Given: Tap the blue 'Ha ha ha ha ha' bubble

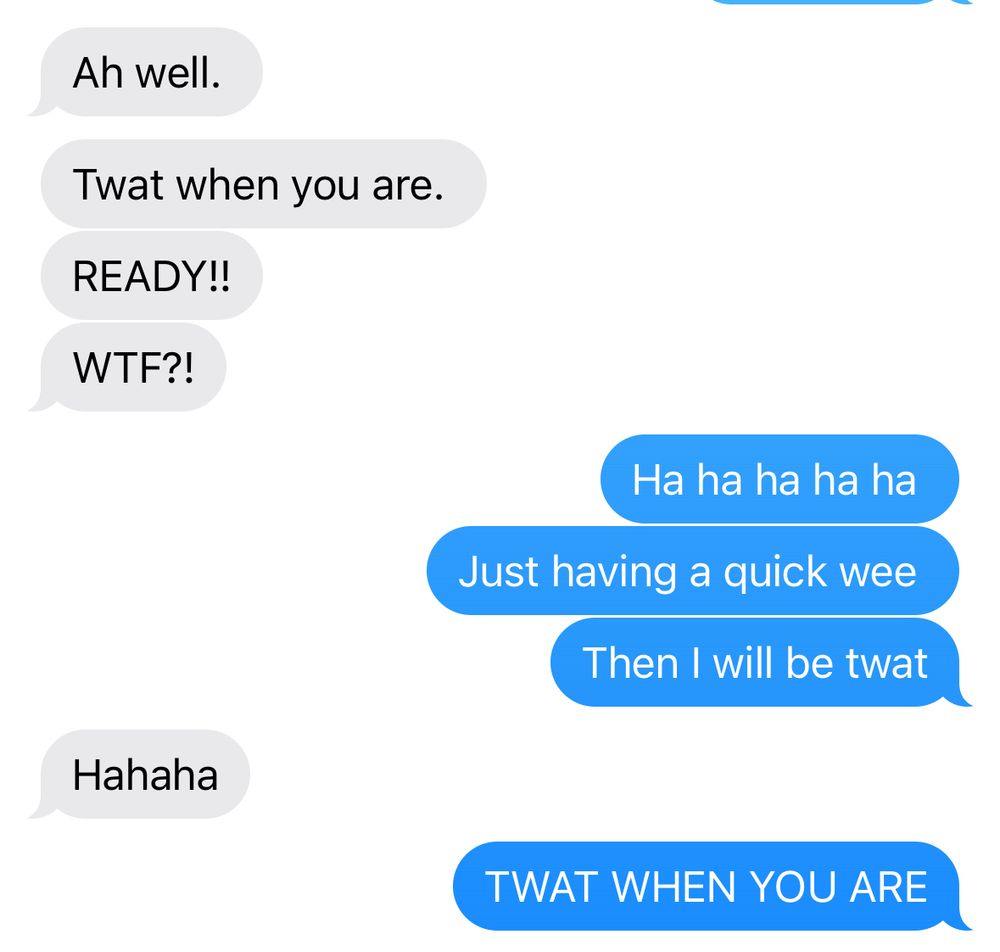Looking at the screenshot, I should (x=779, y=479).
